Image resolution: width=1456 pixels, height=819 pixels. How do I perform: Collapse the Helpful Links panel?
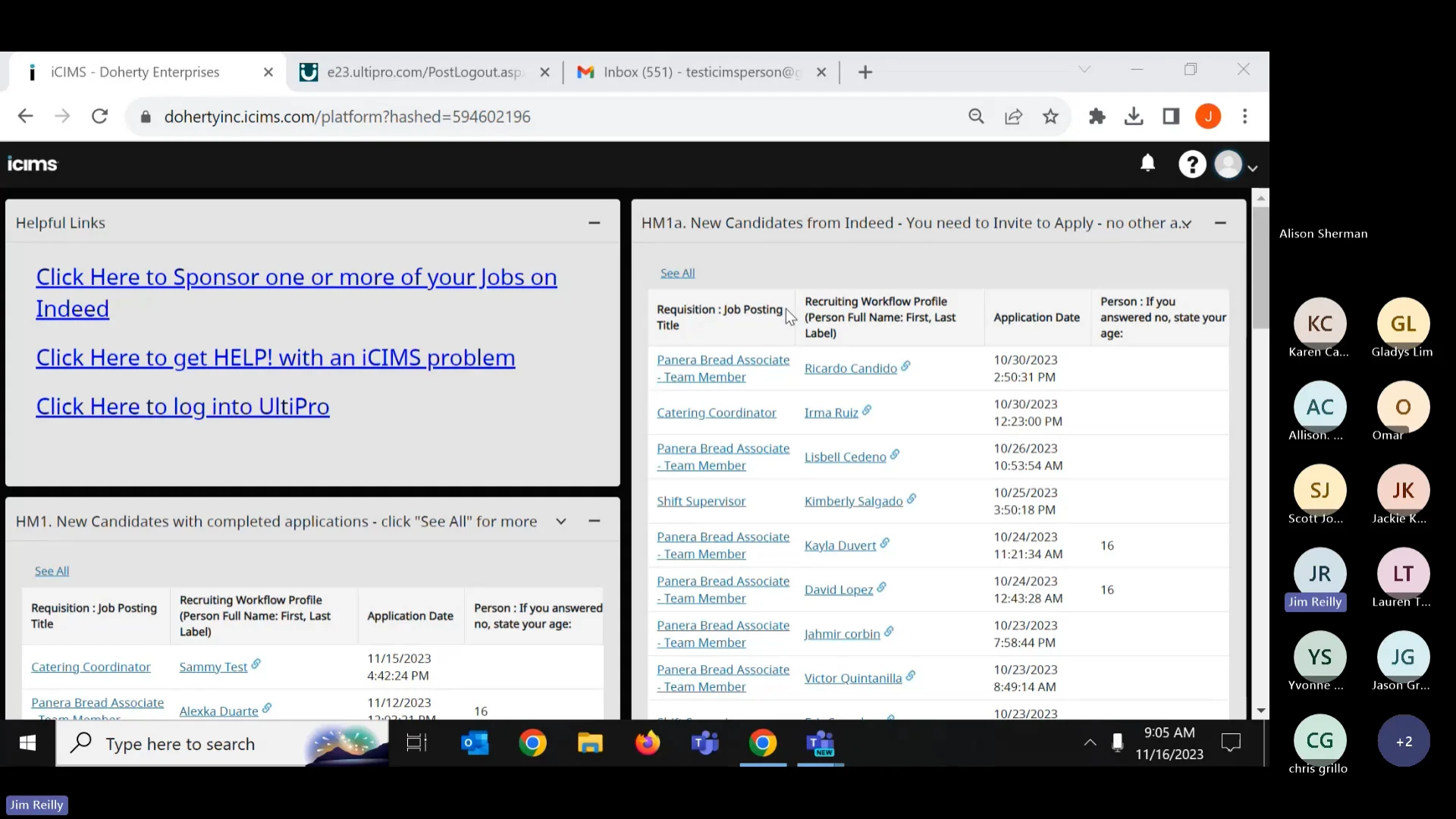595,222
